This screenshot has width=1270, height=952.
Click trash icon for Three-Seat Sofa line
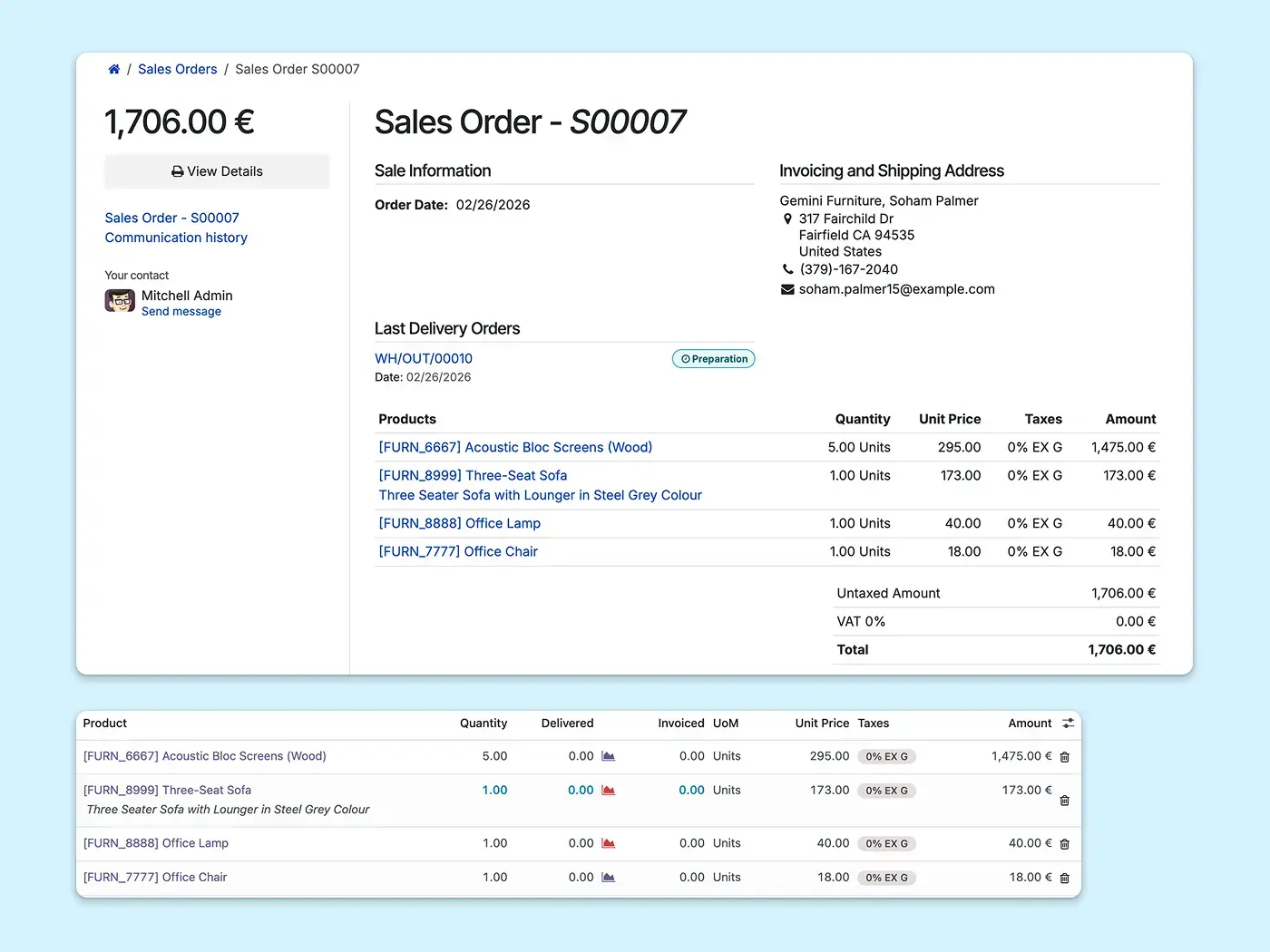click(1065, 801)
